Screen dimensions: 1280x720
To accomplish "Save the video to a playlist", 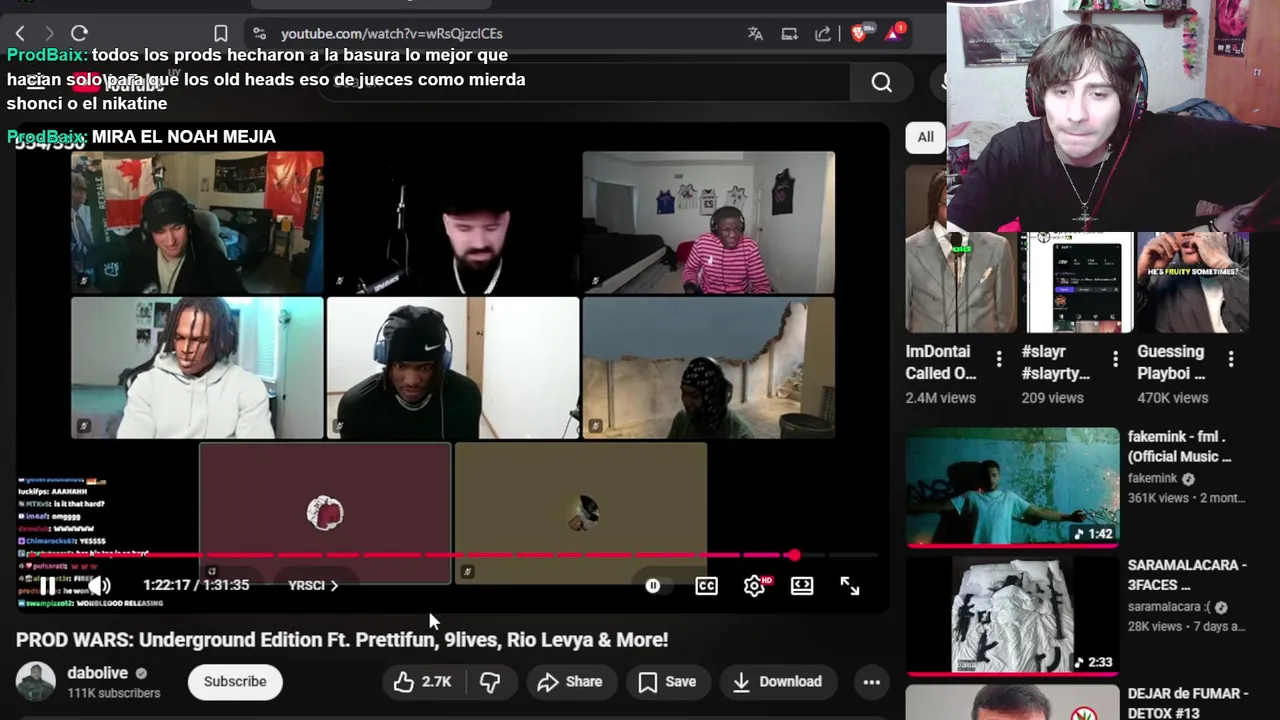I will click(667, 681).
